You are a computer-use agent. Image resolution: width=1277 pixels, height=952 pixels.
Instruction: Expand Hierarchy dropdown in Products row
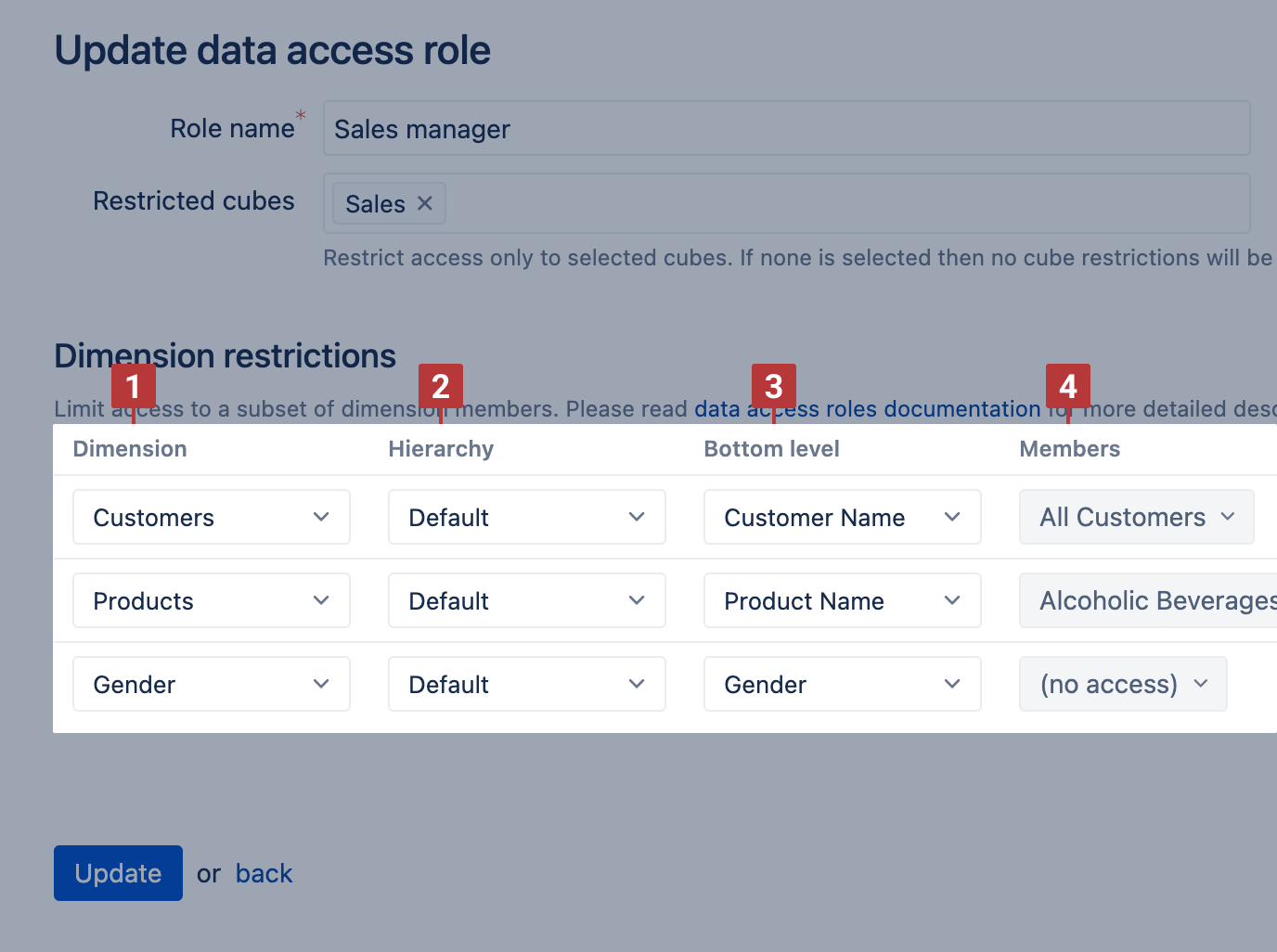point(526,600)
